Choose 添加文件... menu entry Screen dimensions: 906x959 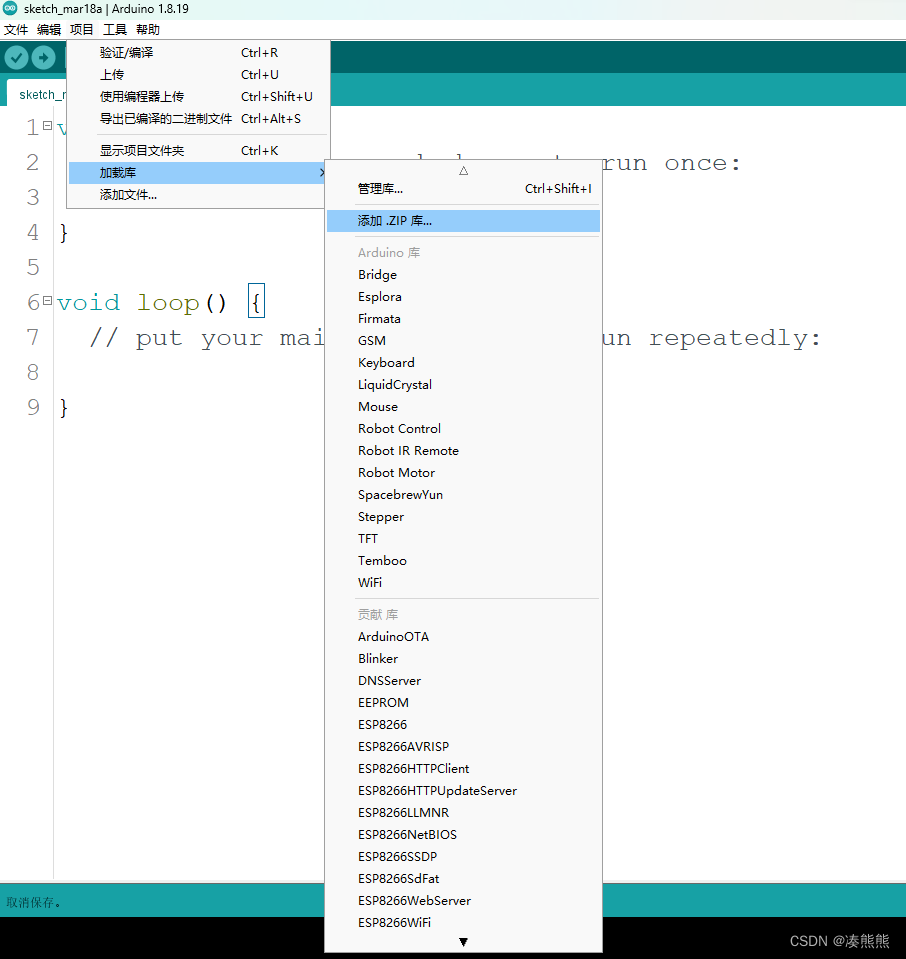(x=198, y=195)
